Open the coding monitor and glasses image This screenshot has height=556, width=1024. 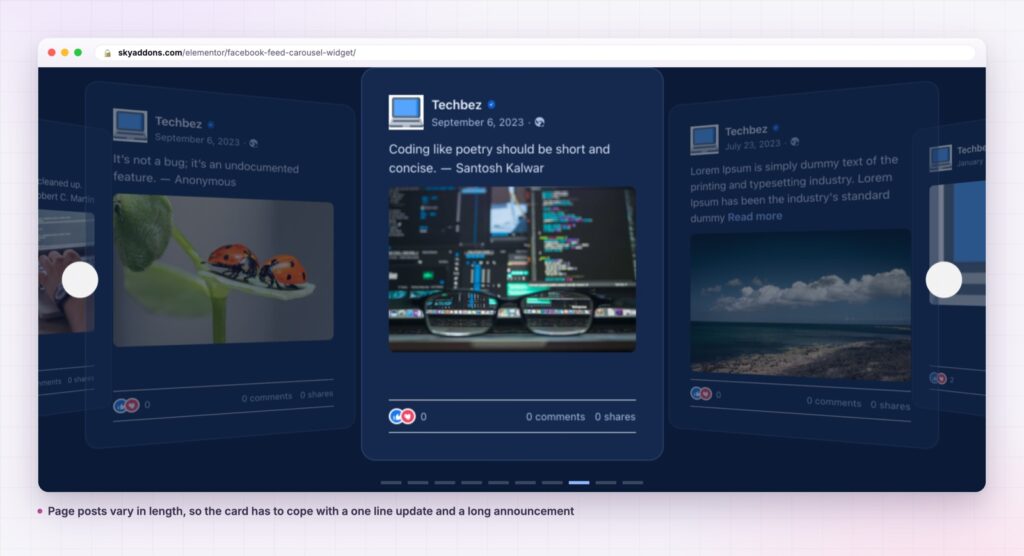(512, 269)
